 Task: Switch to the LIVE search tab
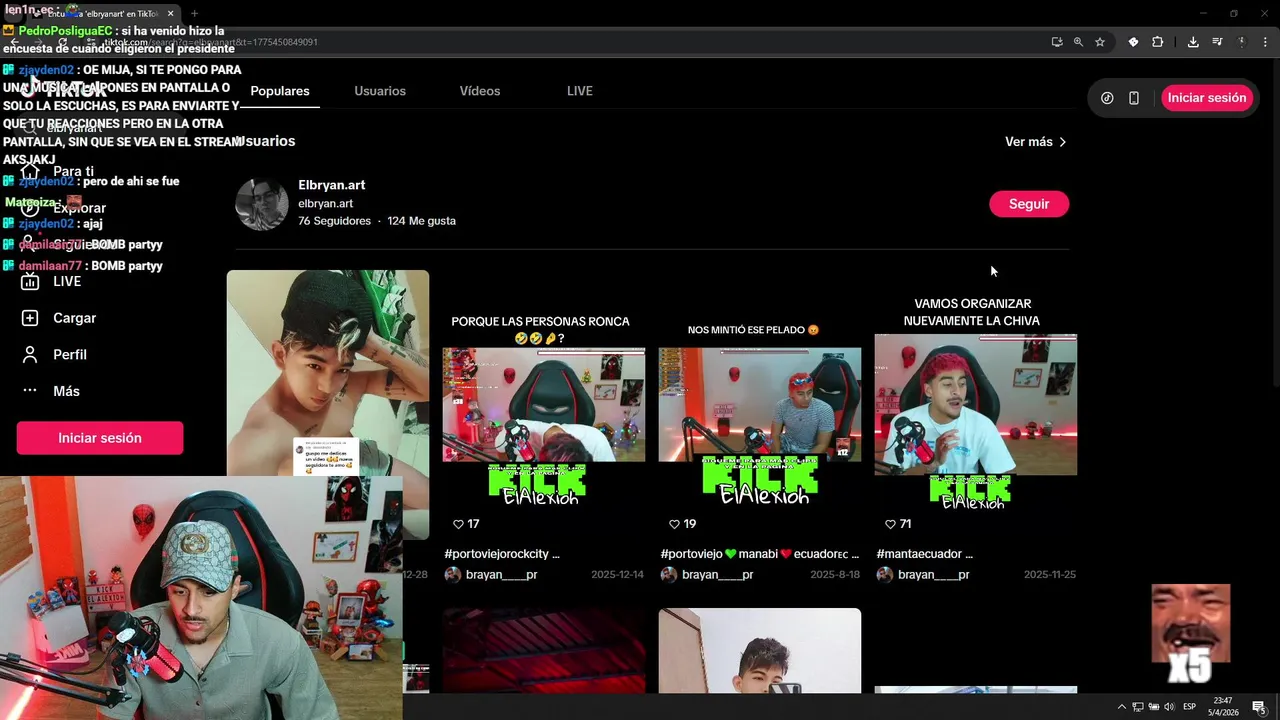580,91
